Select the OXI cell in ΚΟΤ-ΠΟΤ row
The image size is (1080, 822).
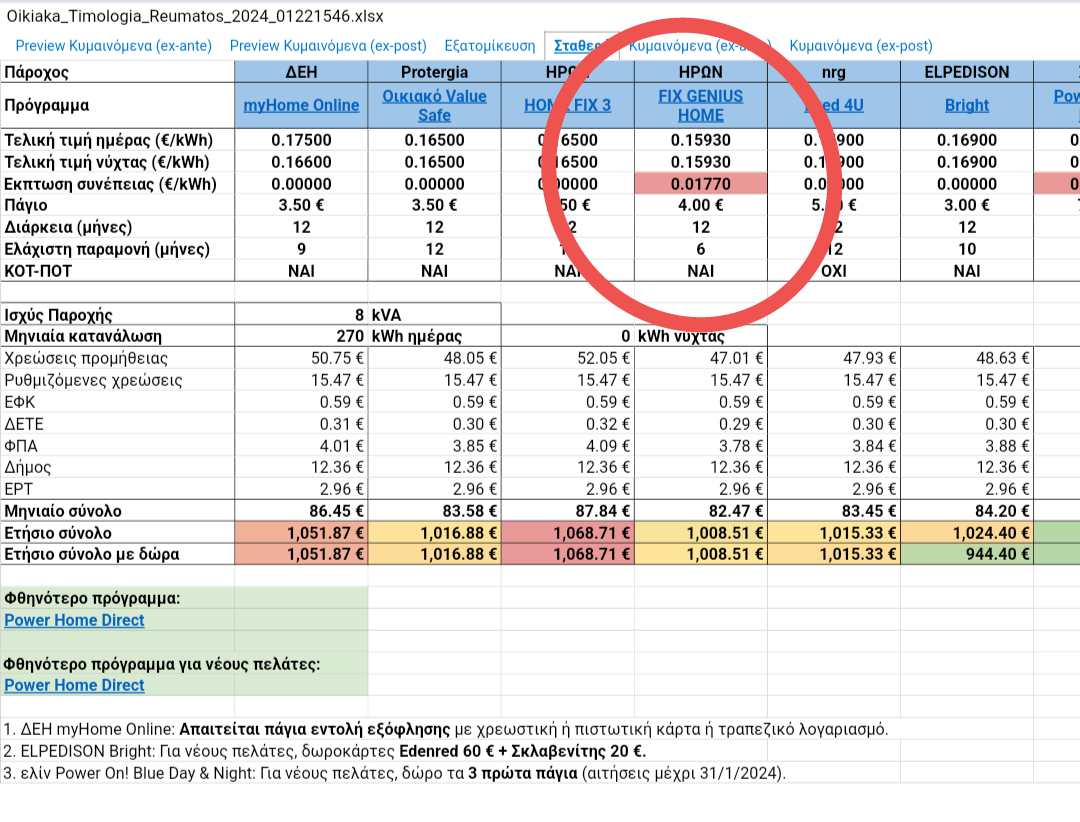click(x=834, y=271)
